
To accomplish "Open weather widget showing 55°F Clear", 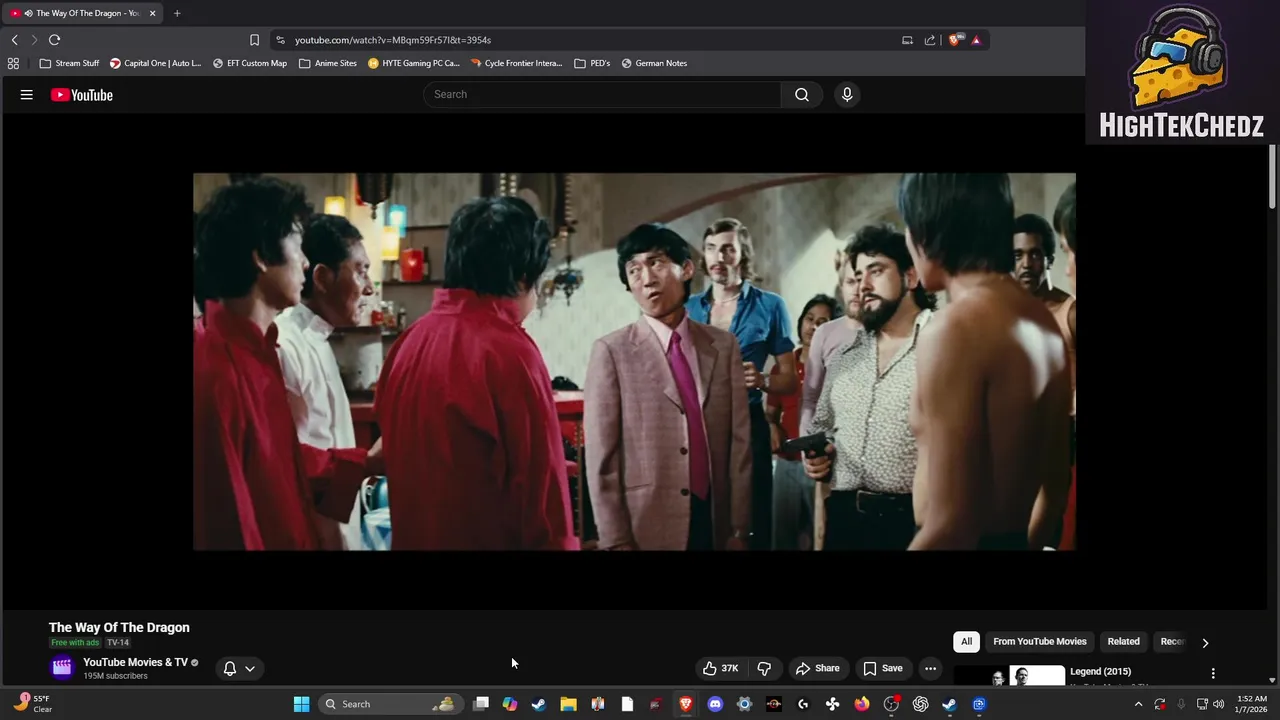I will coord(32,704).
